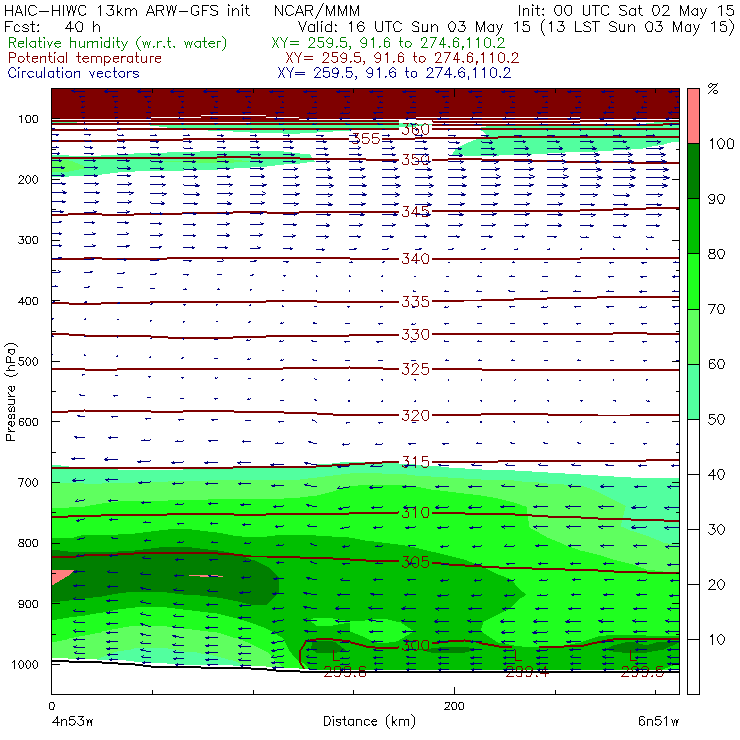The width and height of the screenshot is (740, 740).
Task: Click the 700 pressure axis tick
Action: coord(28,483)
